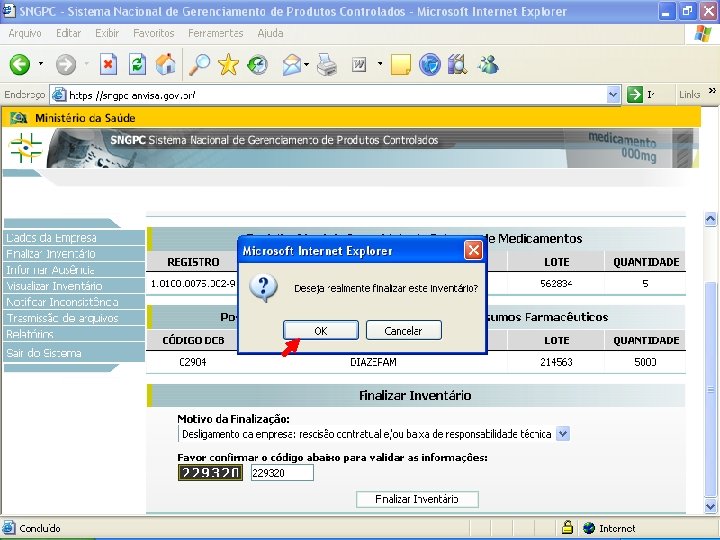The image size is (720, 540).
Task: Click the Refresh page icon
Action: coord(137,64)
